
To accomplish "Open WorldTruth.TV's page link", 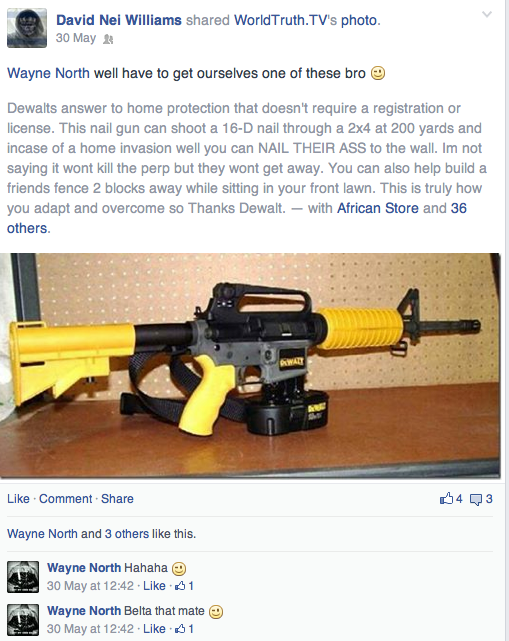I will coord(285,20).
